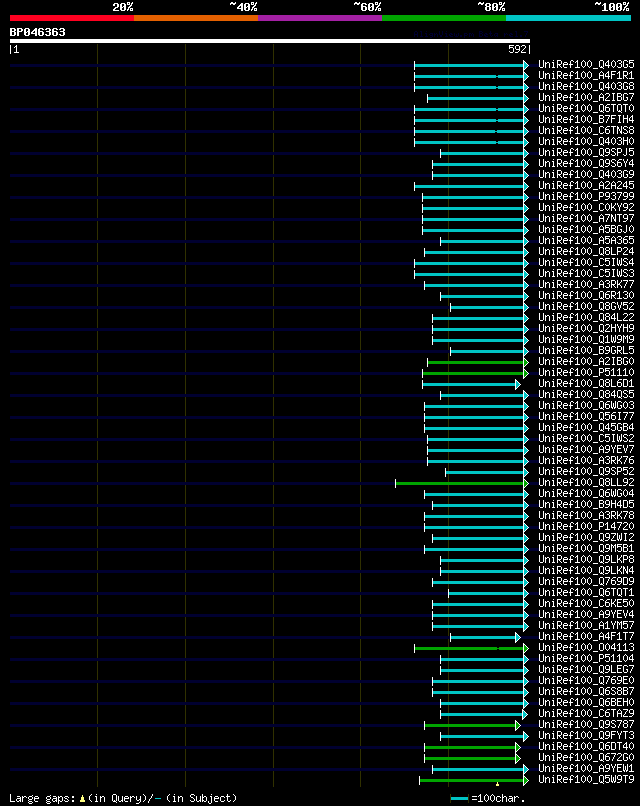Select the UniRef100_Q84L22 label
This screenshot has height=806, width=640.
click(x=586, y=318)
